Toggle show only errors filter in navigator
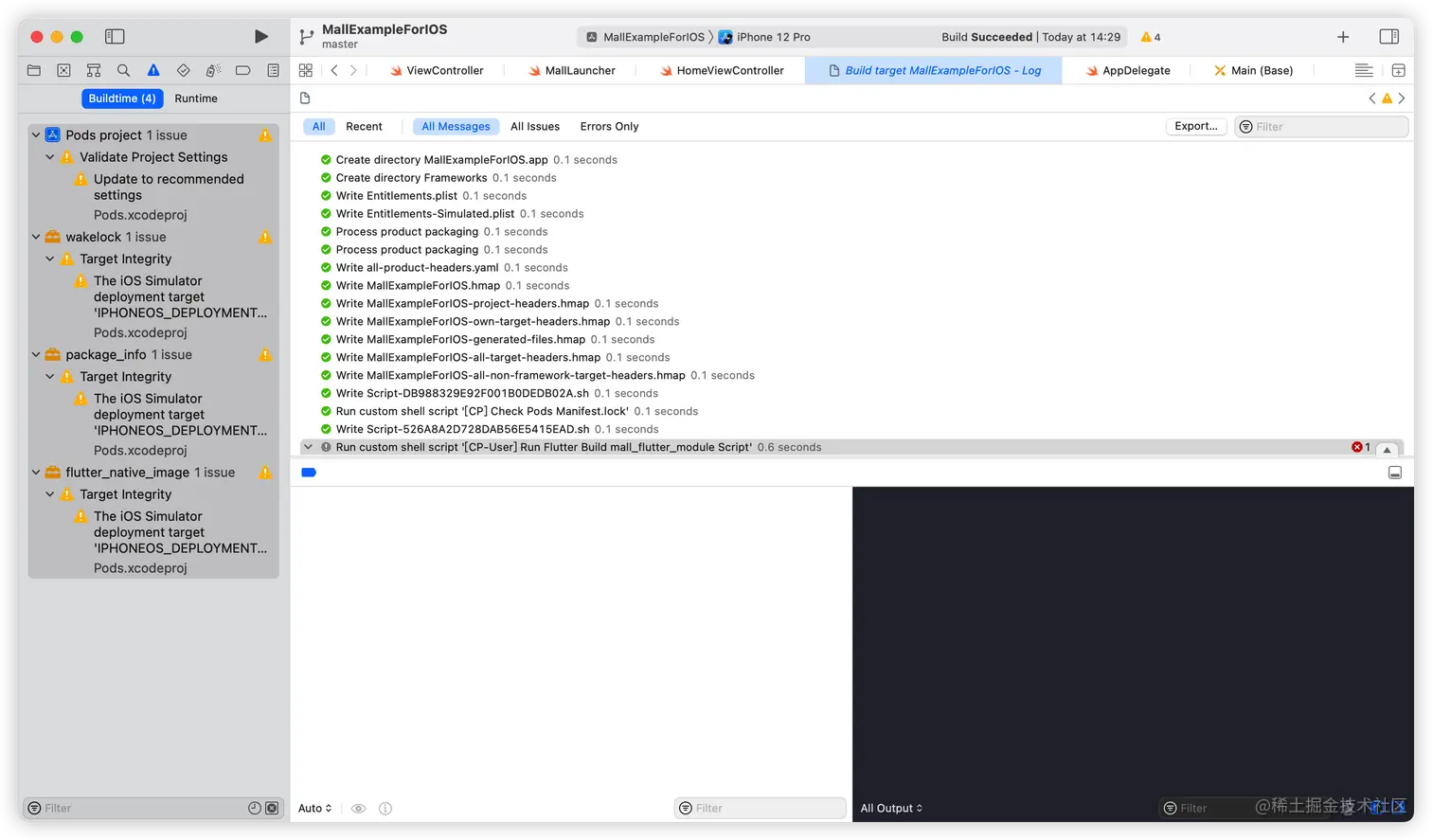 272,808
